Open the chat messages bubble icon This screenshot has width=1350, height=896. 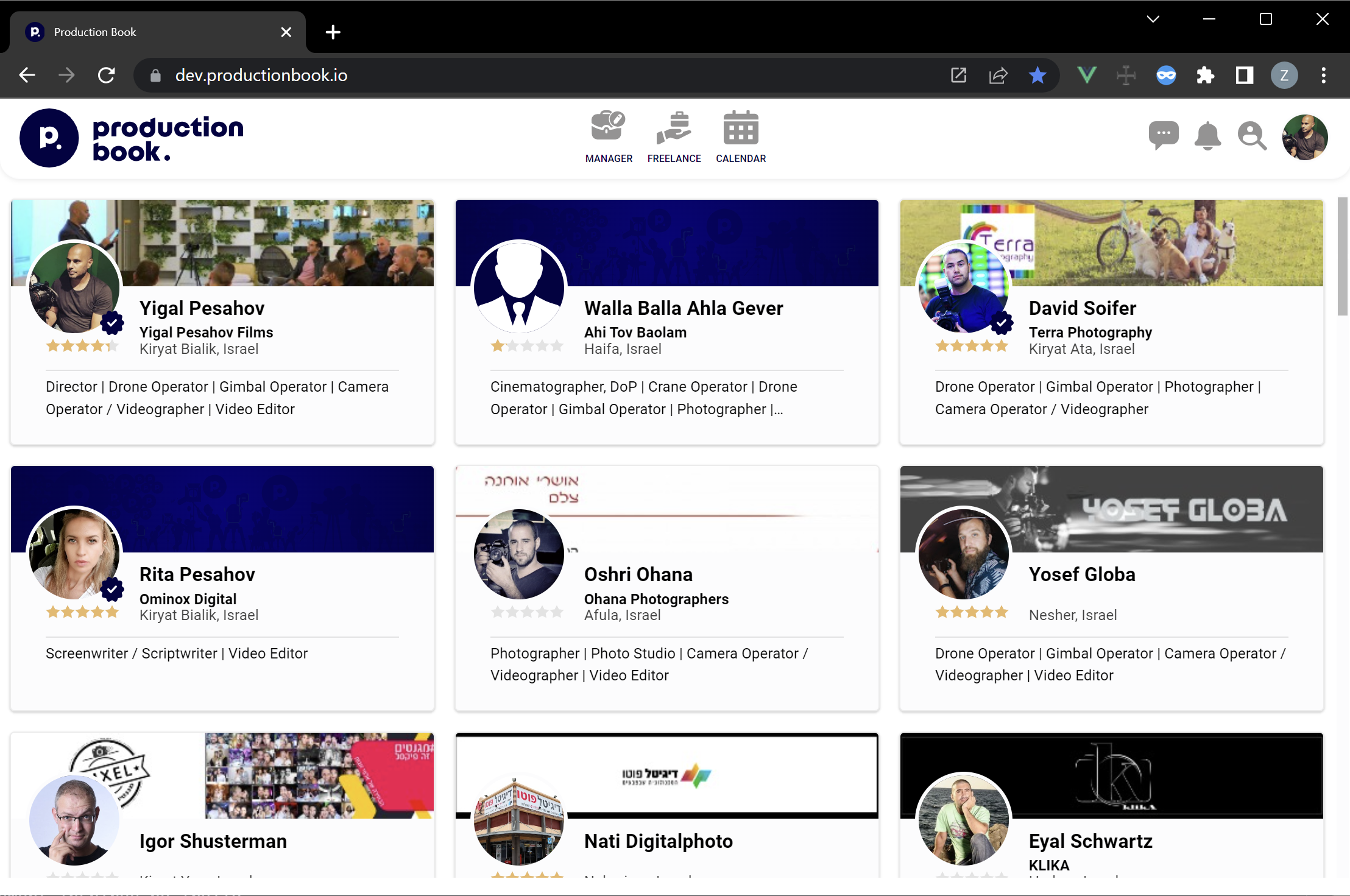pyautogui.click(x=1163, y=135)
